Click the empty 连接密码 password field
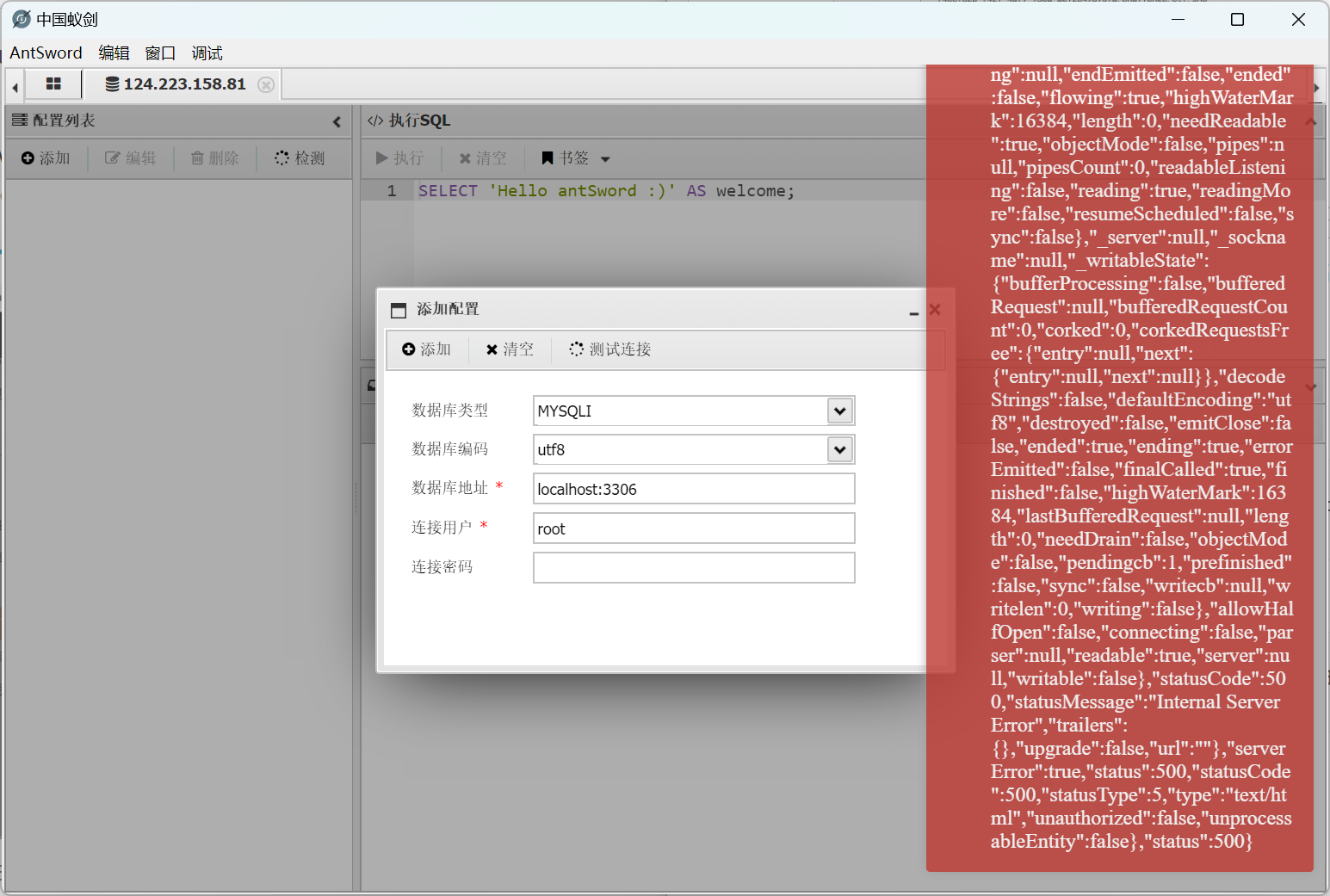 (x=693, y=568)
